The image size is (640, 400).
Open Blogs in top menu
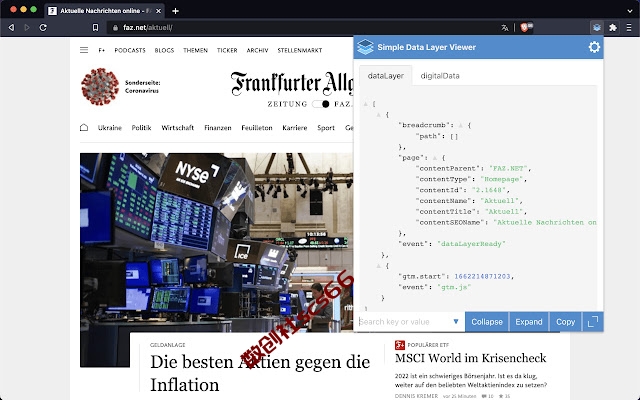(x=164, y=50)
